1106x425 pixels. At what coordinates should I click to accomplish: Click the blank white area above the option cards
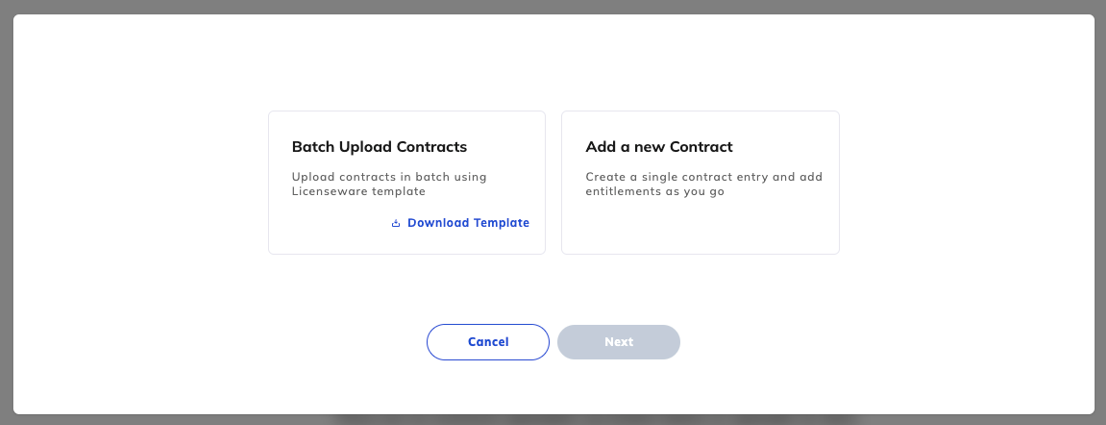(x=554, y=63)
